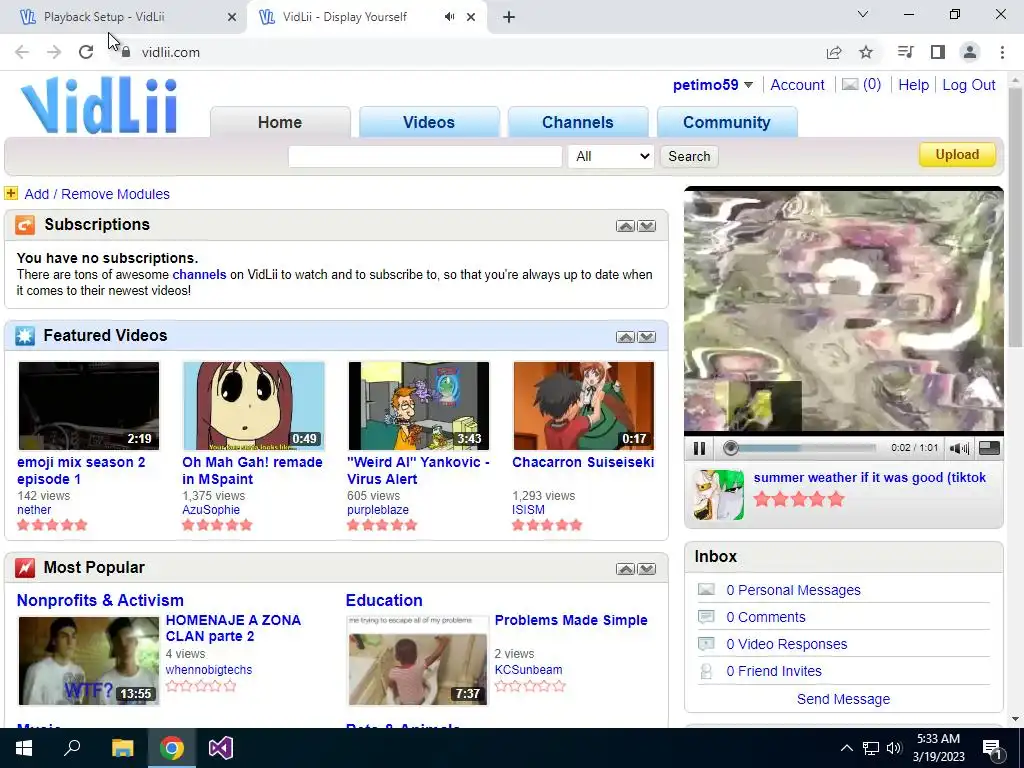Click the VidLii logo
The height and width of the screenshot is (768, 1024).
pyautogui.click(x=99, y=105)
